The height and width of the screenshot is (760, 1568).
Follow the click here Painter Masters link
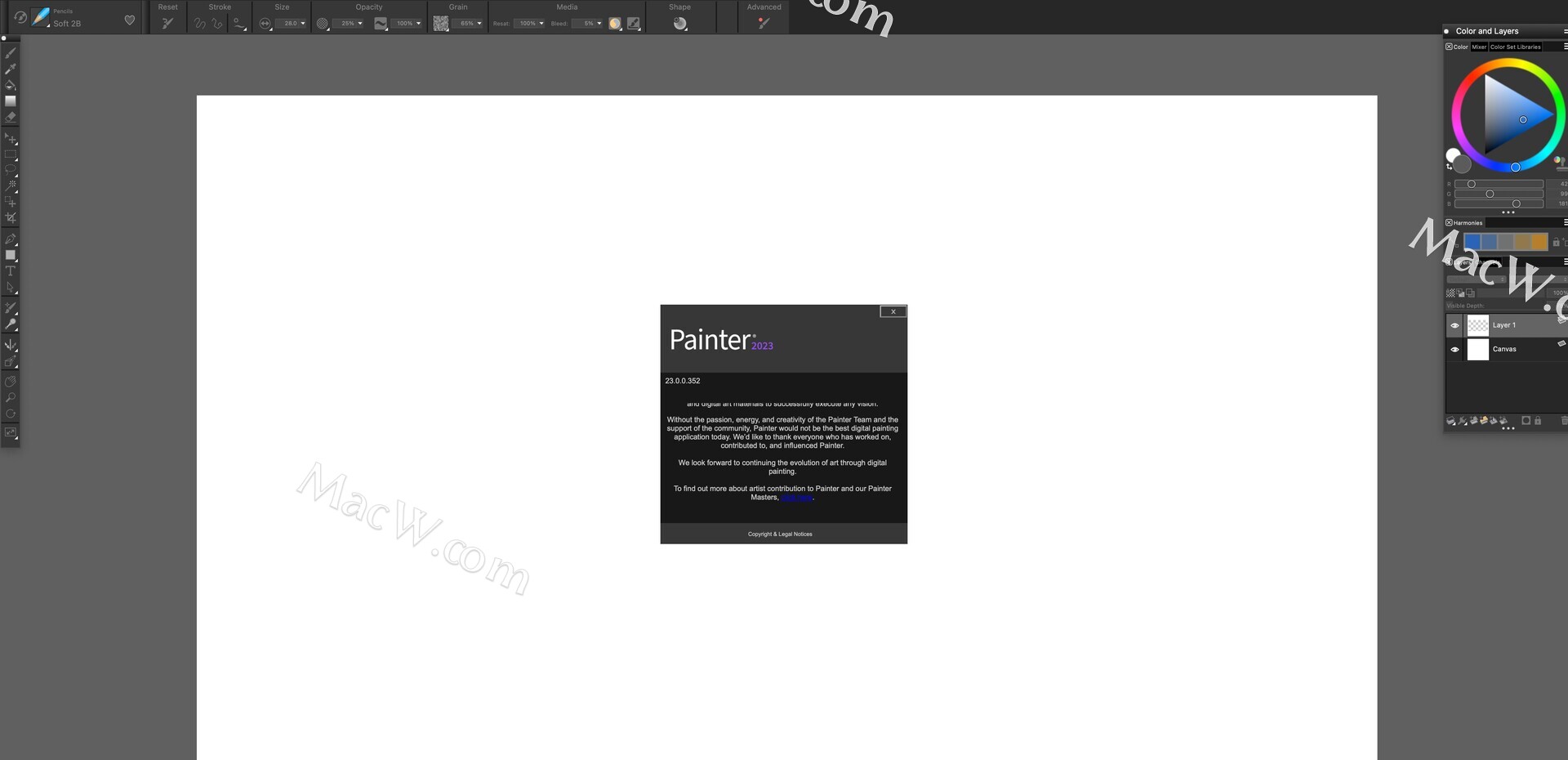tap(796, 498)
